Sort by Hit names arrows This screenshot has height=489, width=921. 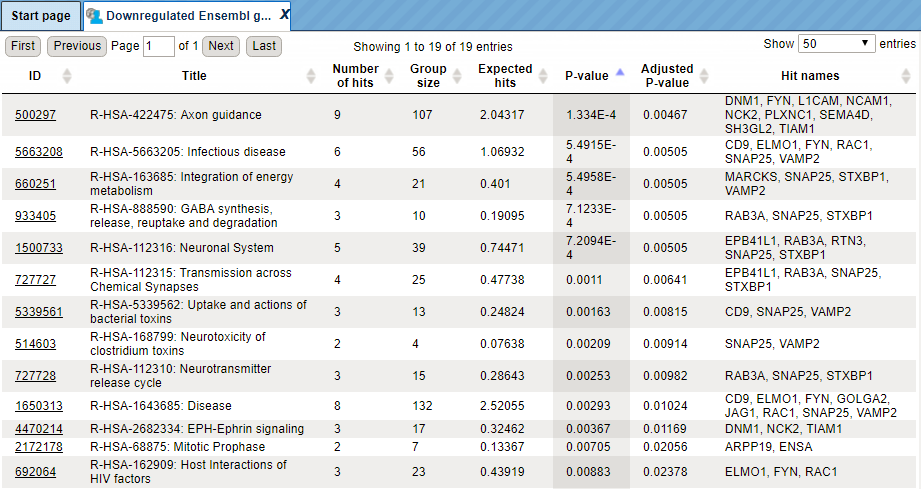[x=906, y=76]
